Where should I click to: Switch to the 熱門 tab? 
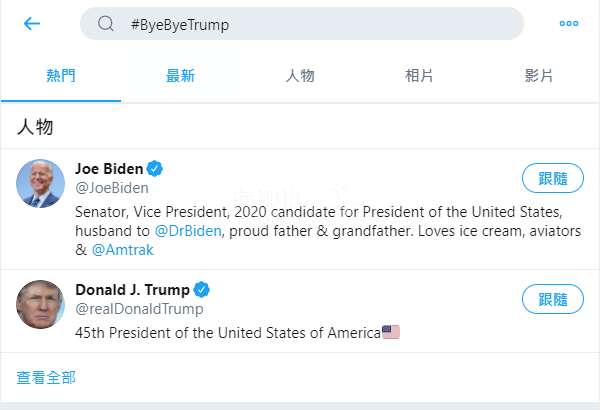point(60,76)
